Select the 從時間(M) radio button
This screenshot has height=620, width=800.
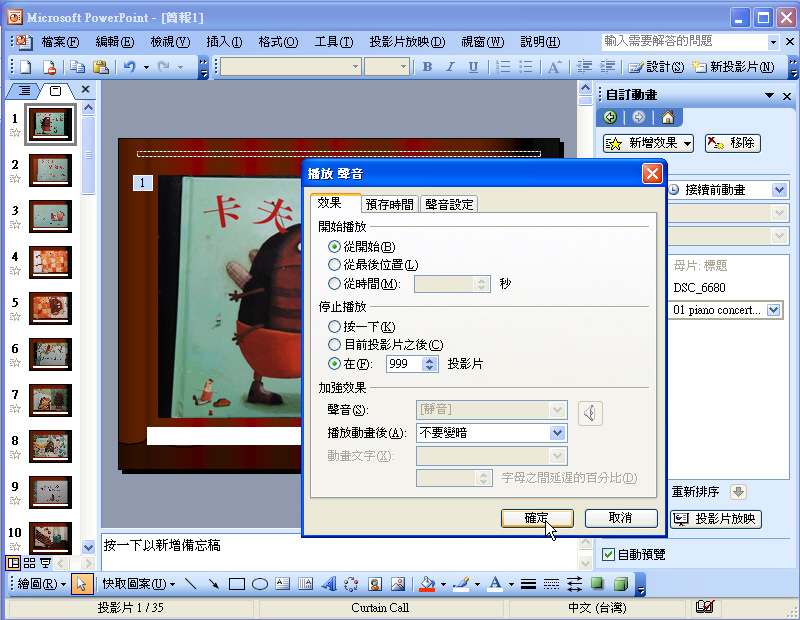point(334,284)
